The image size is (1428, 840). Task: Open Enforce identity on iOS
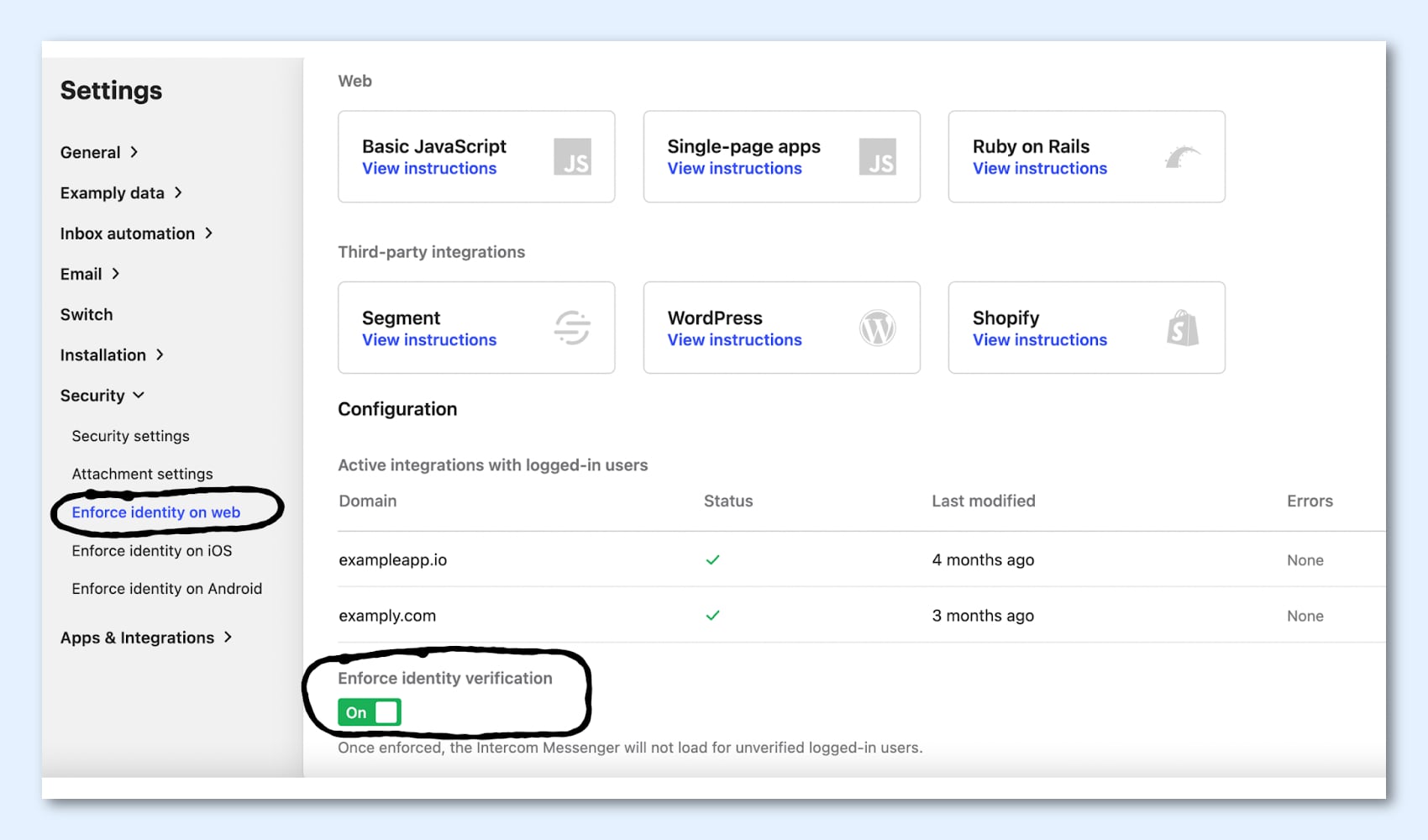152,551
